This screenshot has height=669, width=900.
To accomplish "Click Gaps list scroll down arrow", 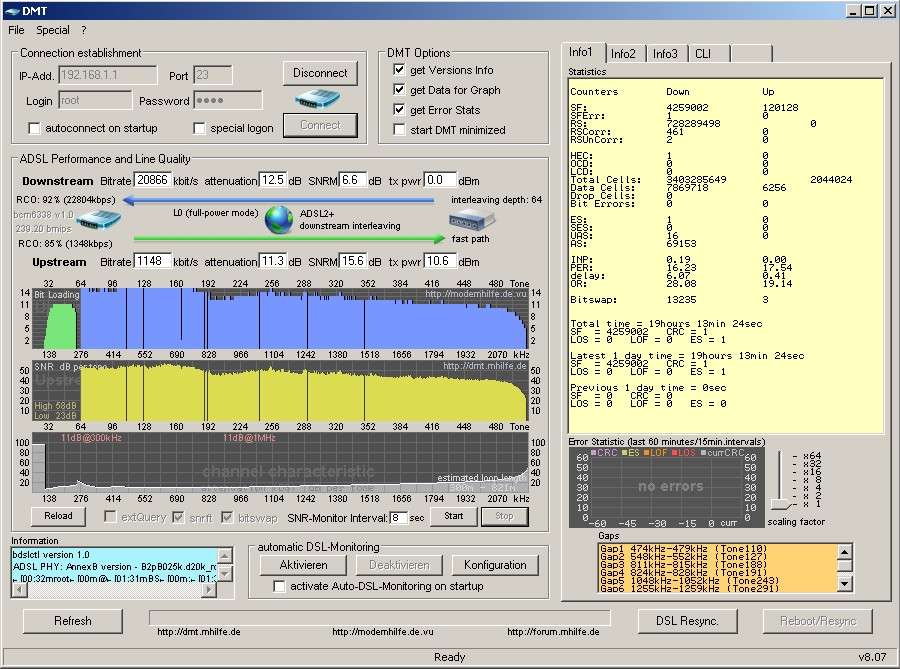I will coord(844,585).
